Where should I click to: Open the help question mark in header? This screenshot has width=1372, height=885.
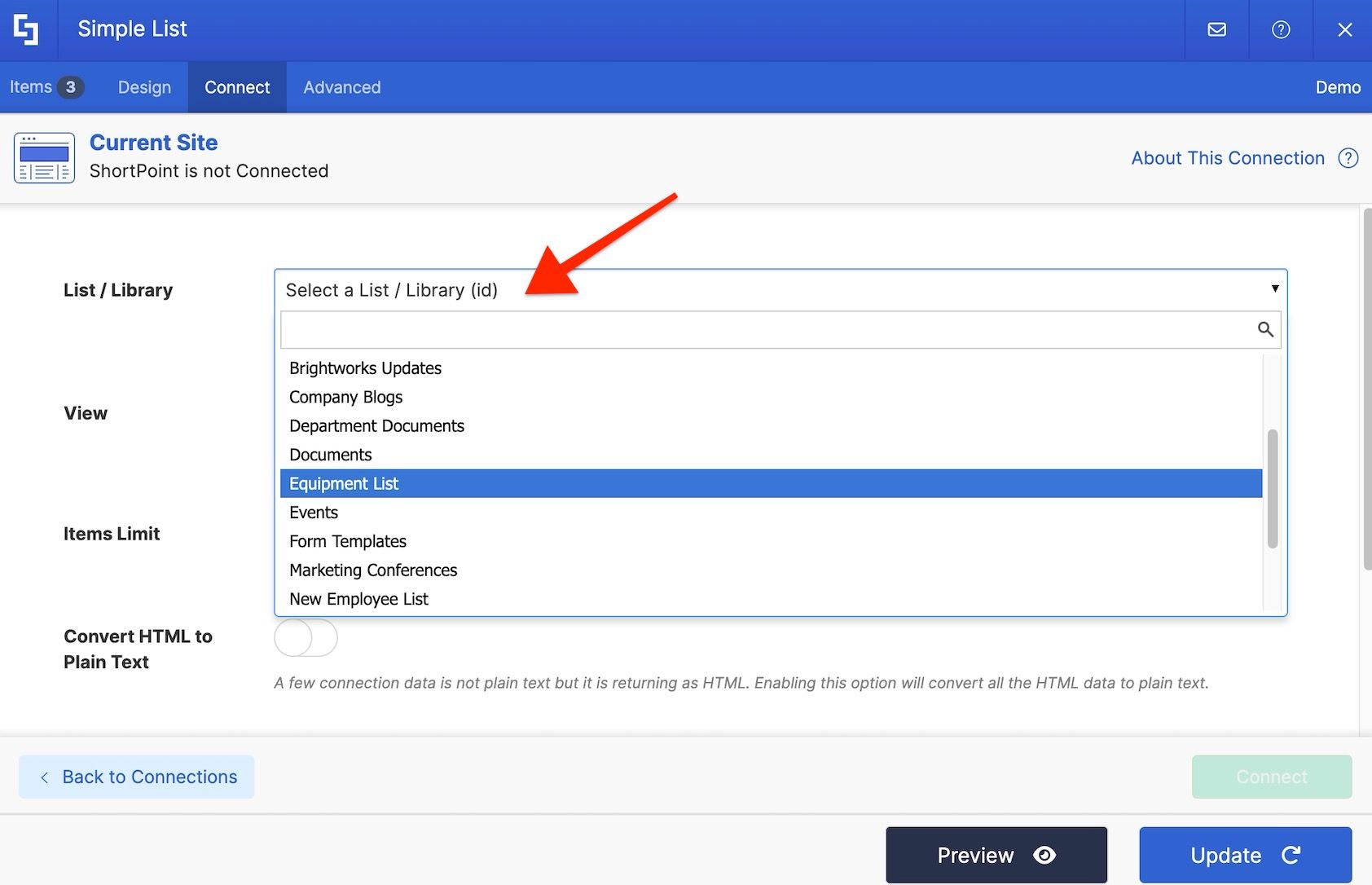coord(1281,29)
